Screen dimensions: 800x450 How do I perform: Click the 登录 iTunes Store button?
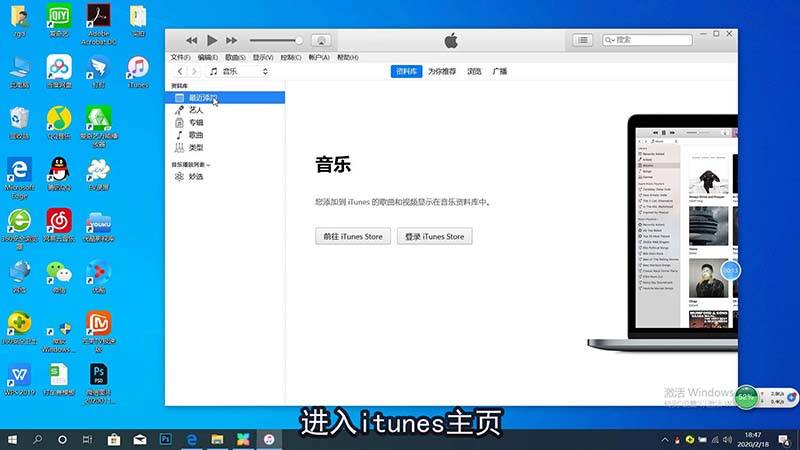pos(435,236)
